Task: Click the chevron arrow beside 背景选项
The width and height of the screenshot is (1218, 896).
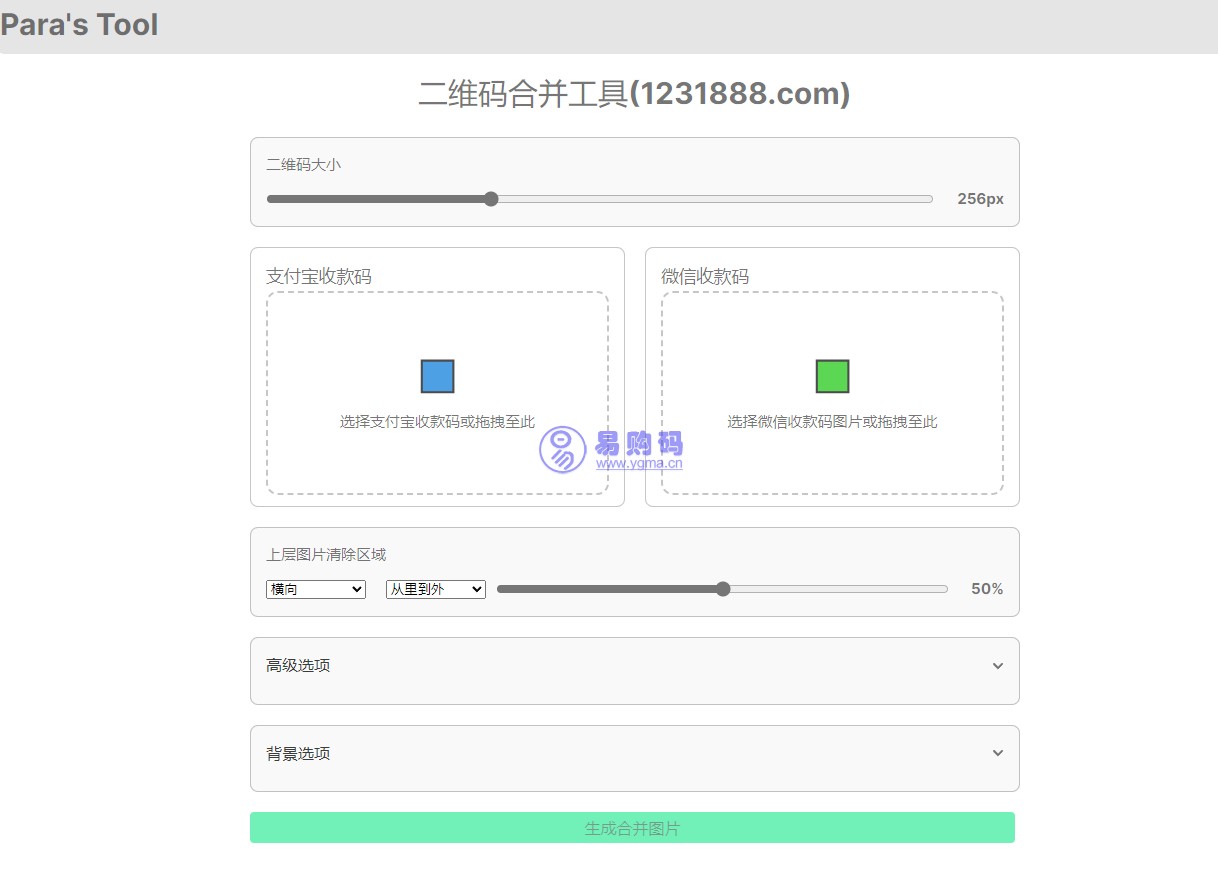Action: tap(997, 753)
